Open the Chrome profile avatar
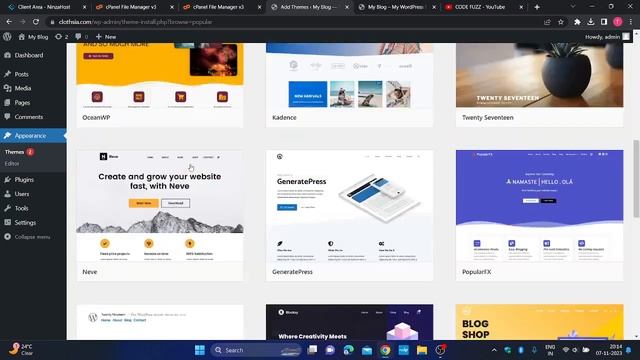Screen dimensions: 640x360 tap(618, 22)
